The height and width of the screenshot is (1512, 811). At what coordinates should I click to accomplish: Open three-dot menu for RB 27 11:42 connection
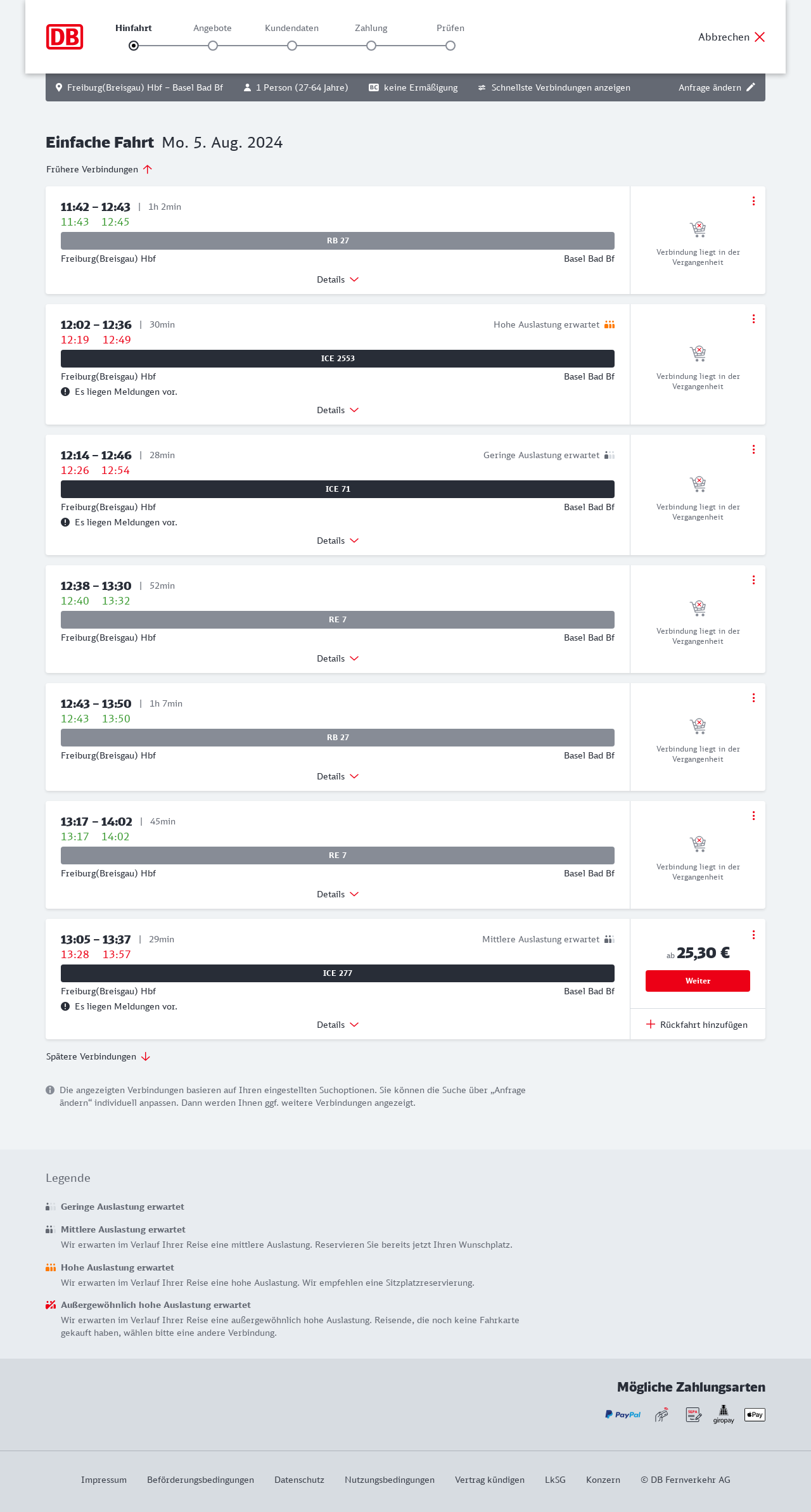pos(753,201)
